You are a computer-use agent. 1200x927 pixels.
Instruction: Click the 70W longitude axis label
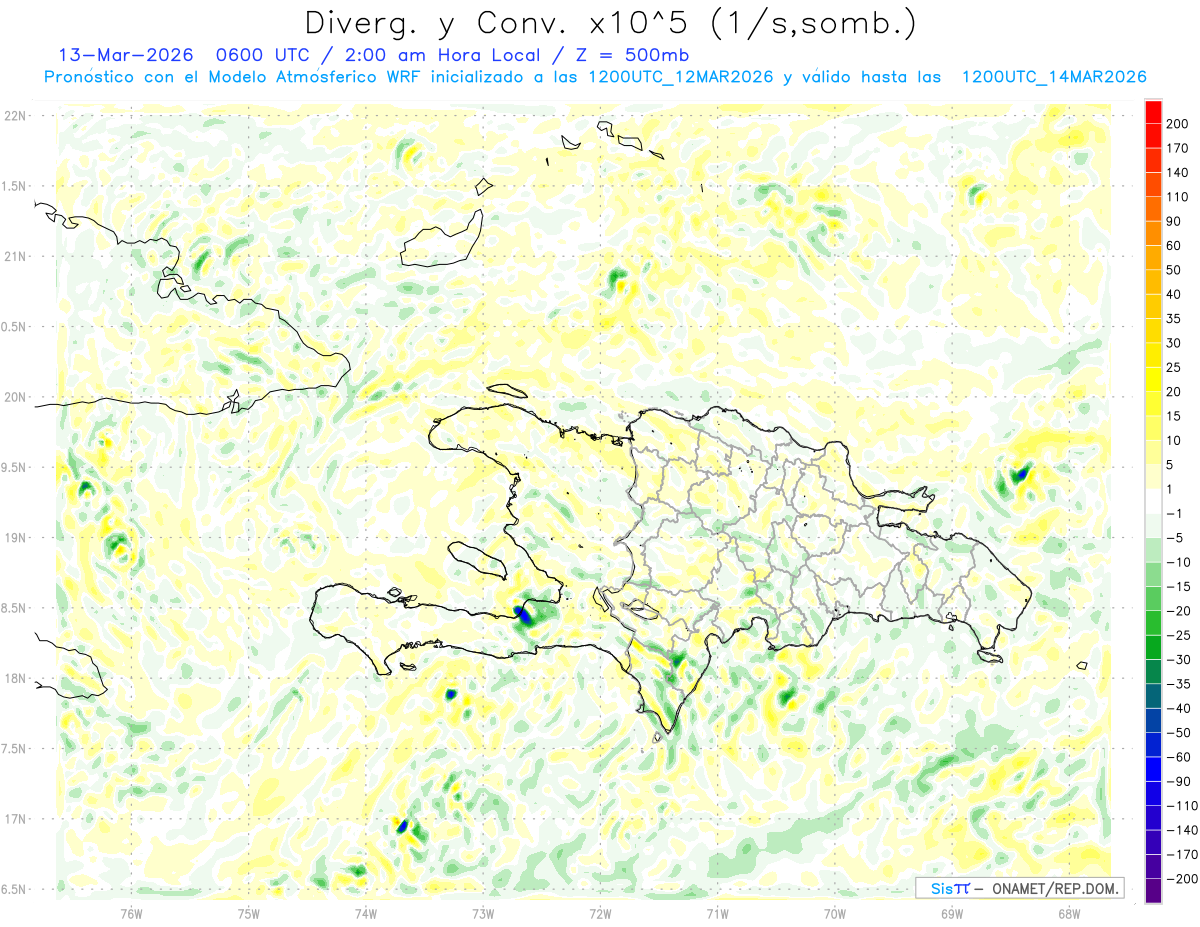pos(834,913)
